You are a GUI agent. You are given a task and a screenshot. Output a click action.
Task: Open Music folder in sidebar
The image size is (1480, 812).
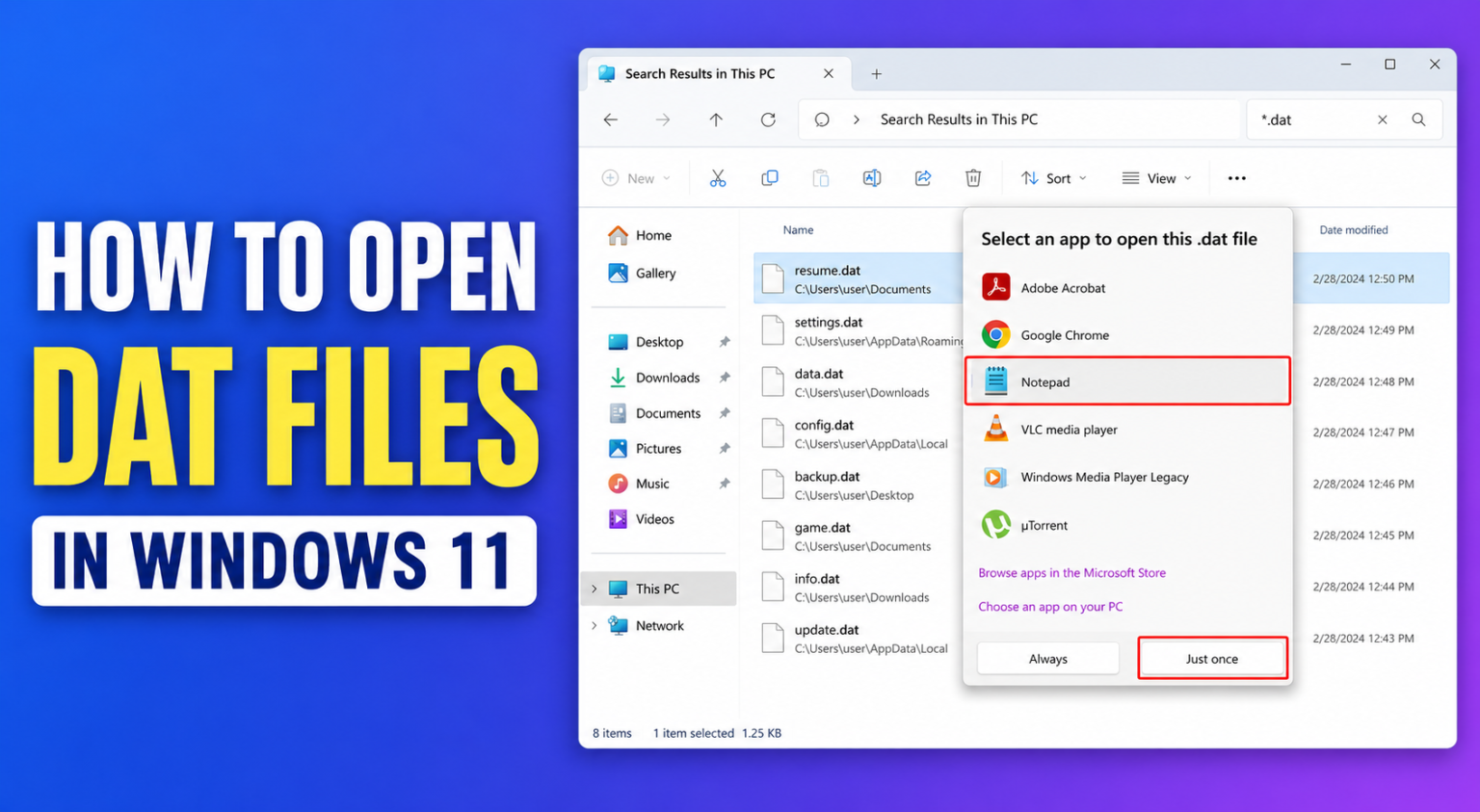639,484
